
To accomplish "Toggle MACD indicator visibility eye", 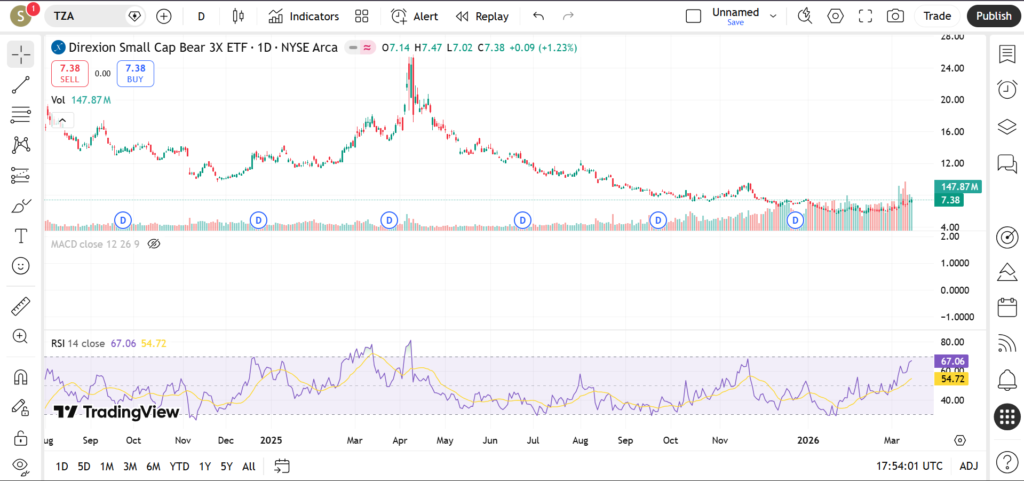I will coord(154,243).
